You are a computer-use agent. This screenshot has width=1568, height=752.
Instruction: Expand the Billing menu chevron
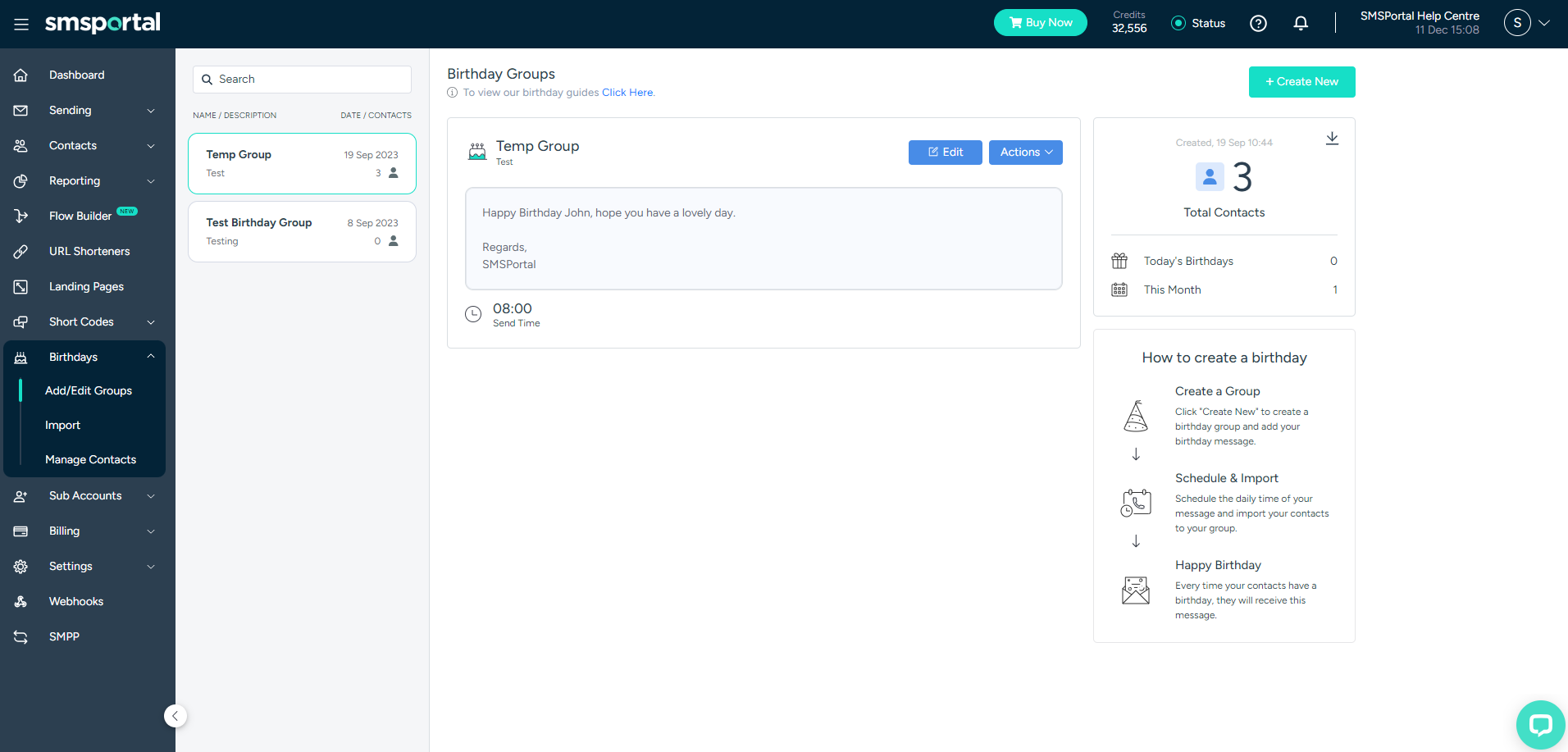151,531
